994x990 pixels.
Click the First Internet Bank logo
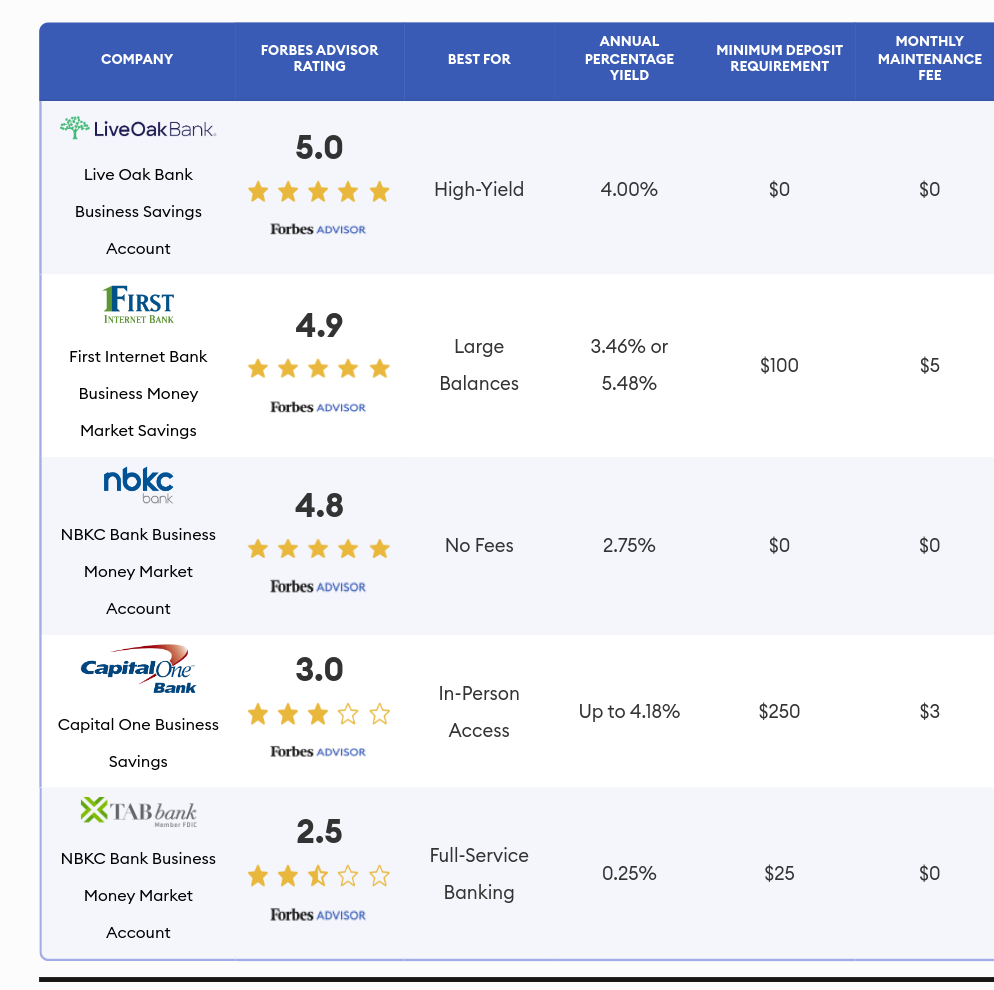138,305
